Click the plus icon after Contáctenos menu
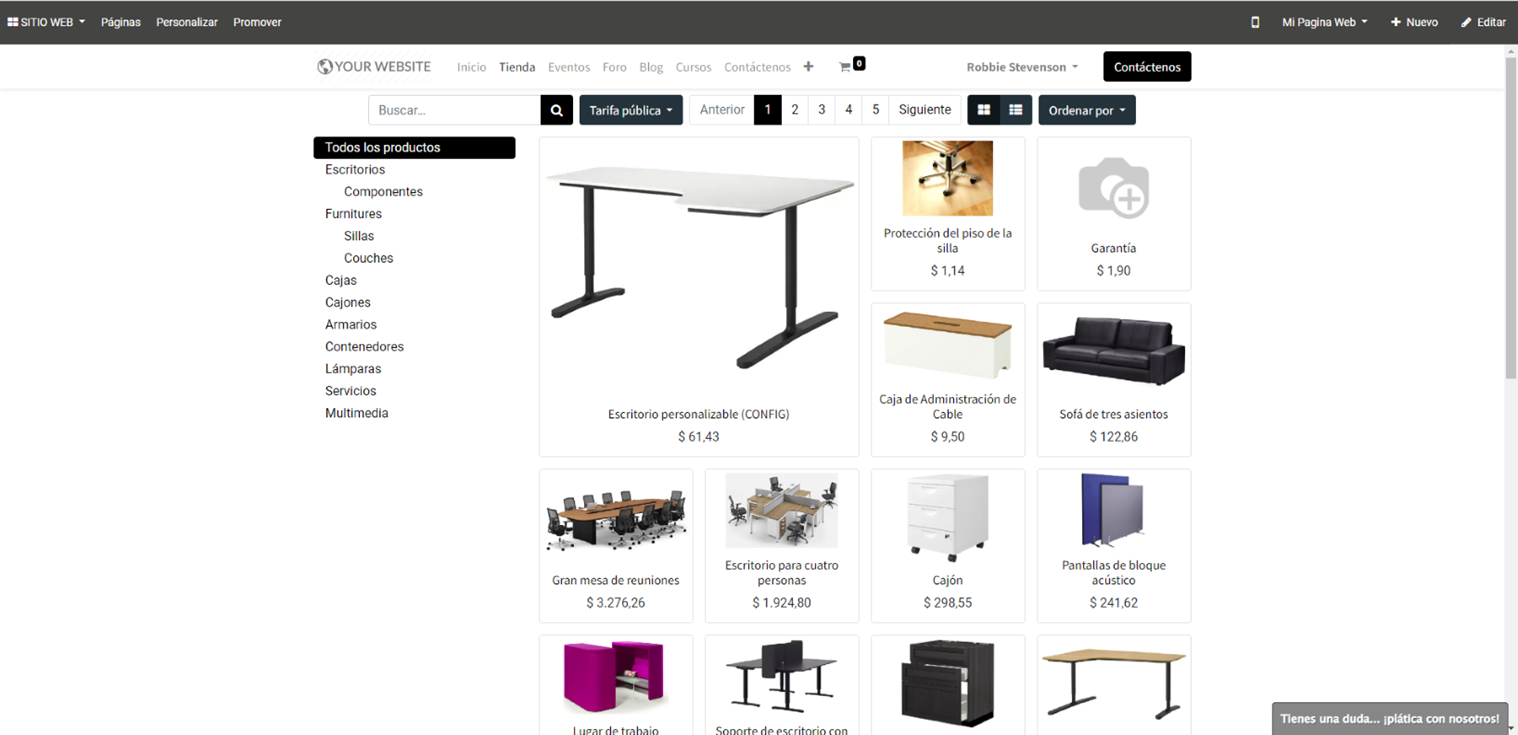 pyautogui.click(x=808, y=67)
